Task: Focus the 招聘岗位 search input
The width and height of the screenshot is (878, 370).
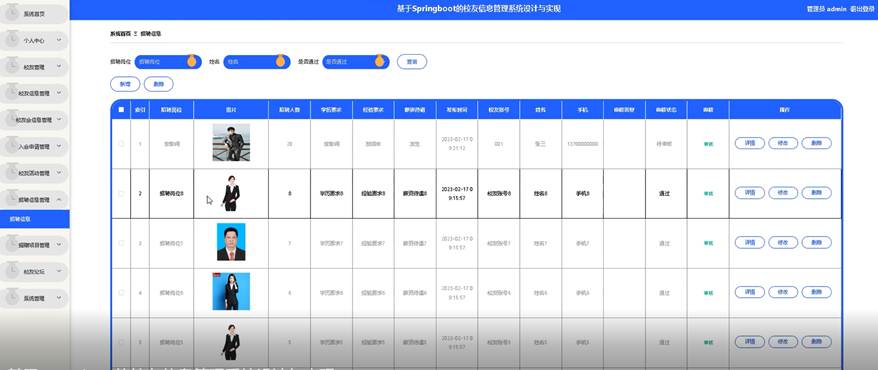Action: point(168,62)
